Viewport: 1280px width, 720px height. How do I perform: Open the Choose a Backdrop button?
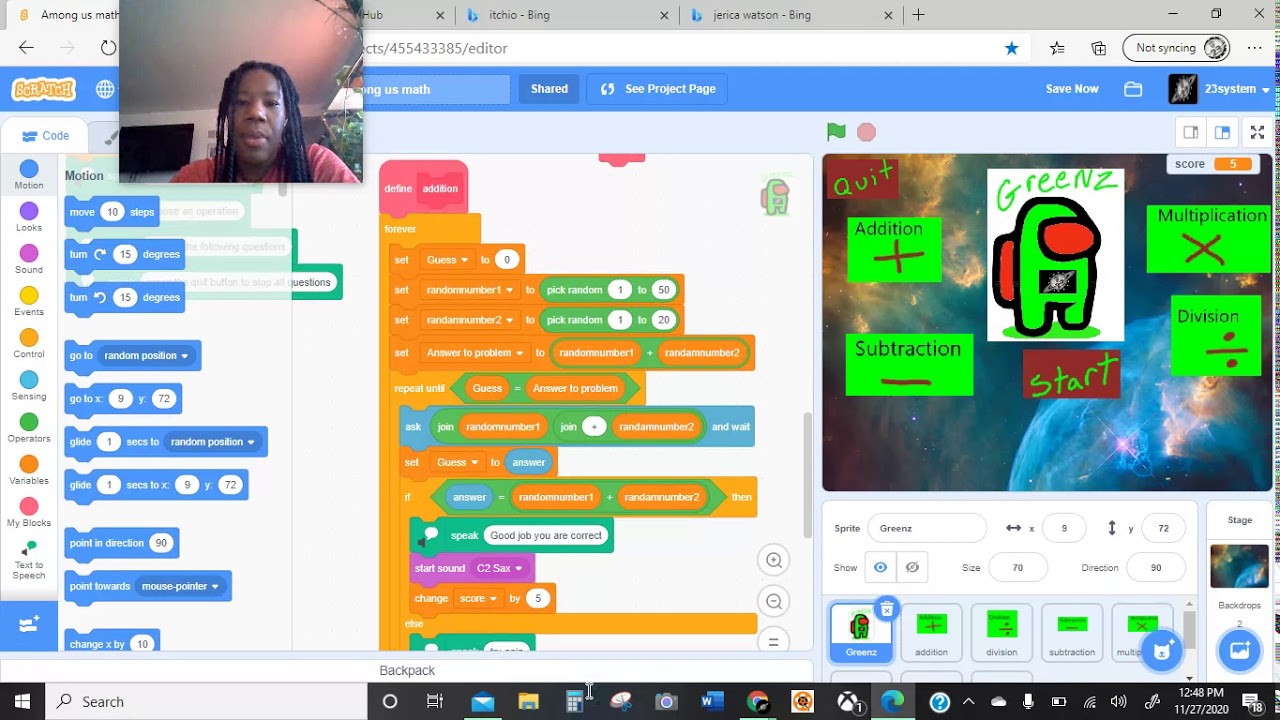click(x=1239, y=651)
